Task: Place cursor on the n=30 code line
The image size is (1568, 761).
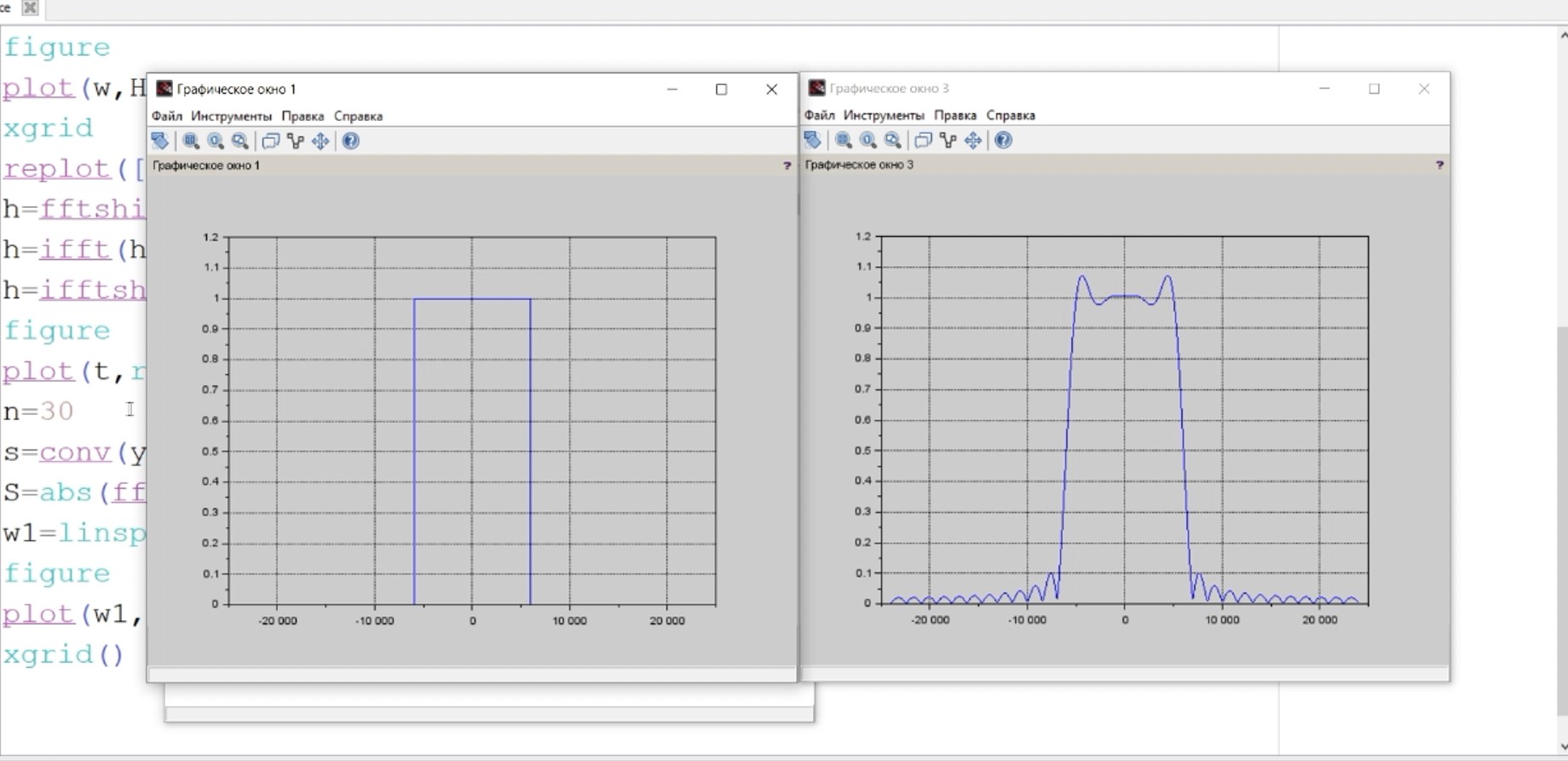Action: click(38, 412)
